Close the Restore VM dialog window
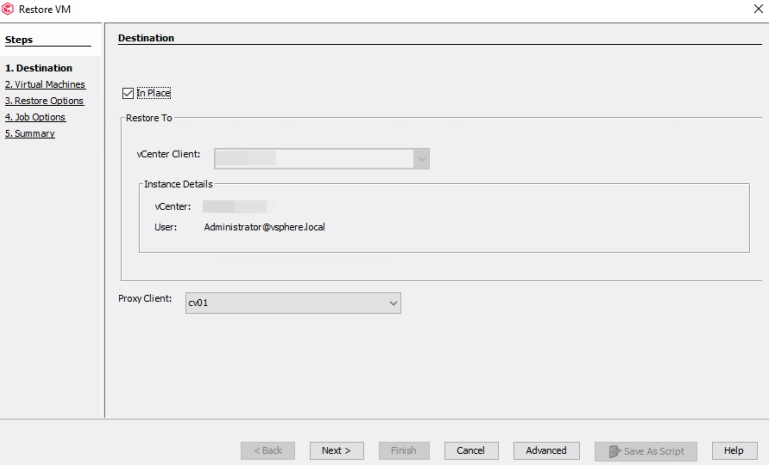 click(x=755, y=9)
